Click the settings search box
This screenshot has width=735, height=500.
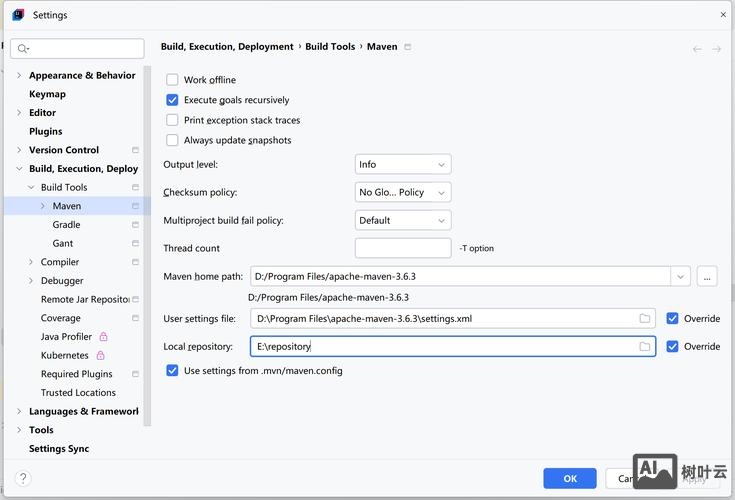tap(78, 48)
